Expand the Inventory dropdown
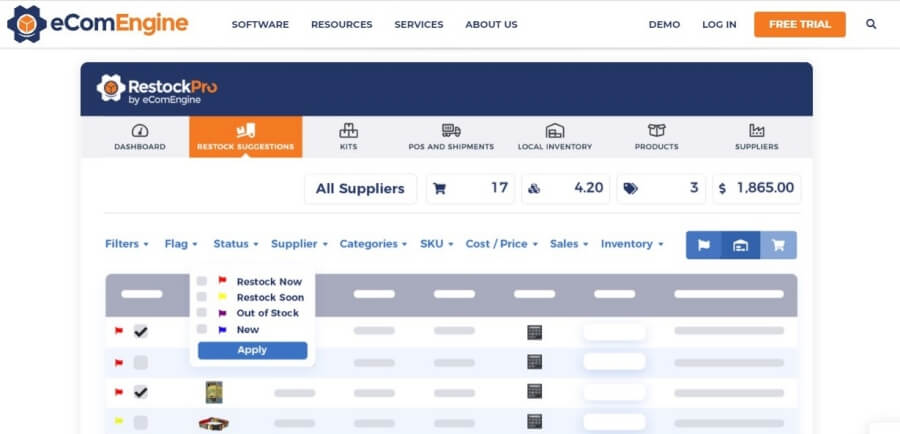Image resolution: width=900 pixels, height=434 pixels. [632, 244]
